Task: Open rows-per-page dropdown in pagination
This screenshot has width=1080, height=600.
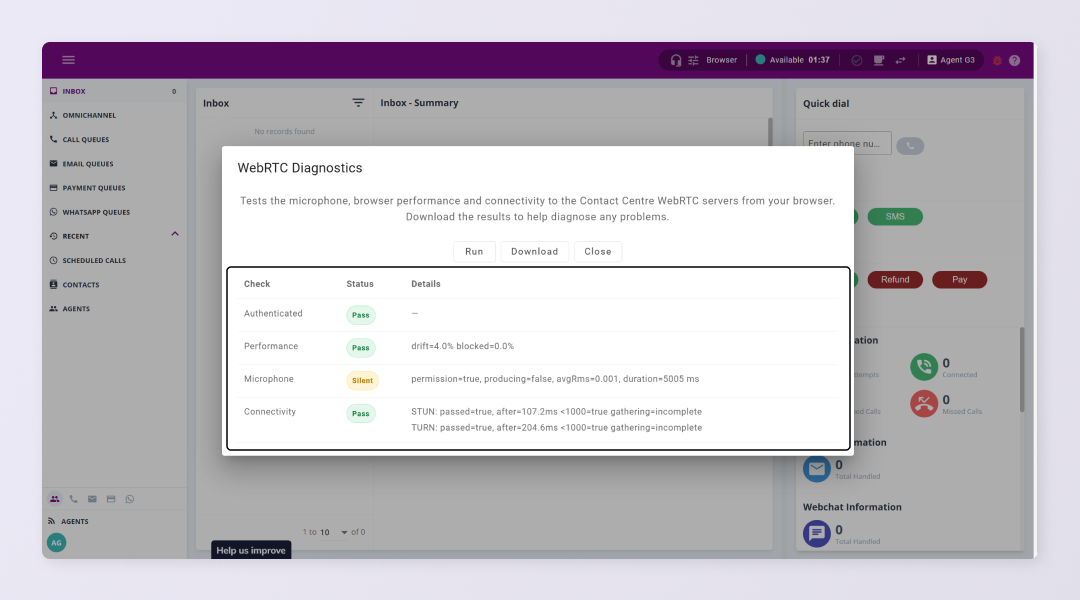Action: [x=345, y=532]
